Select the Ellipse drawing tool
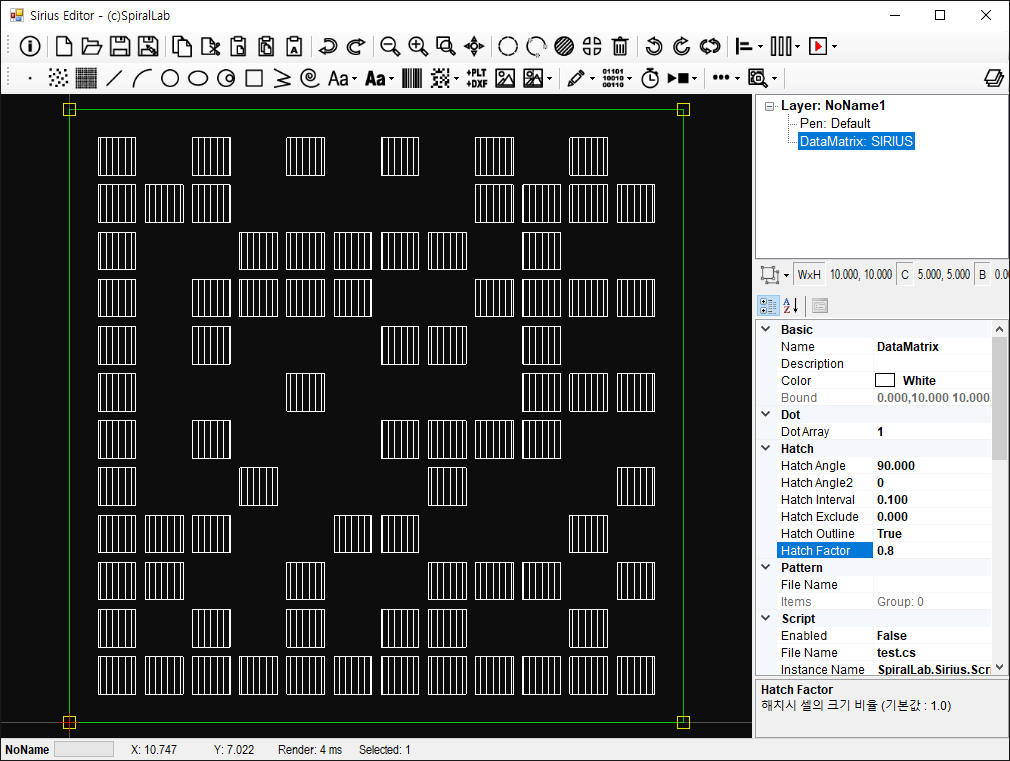 [x=198, y=79]
